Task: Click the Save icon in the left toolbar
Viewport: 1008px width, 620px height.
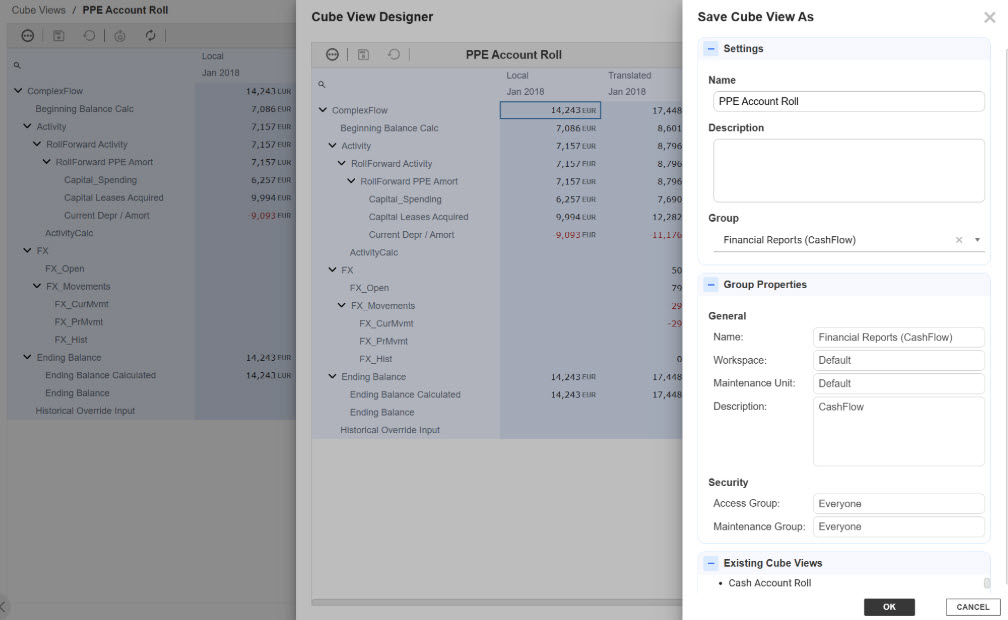Action: [x=60, y=35]
